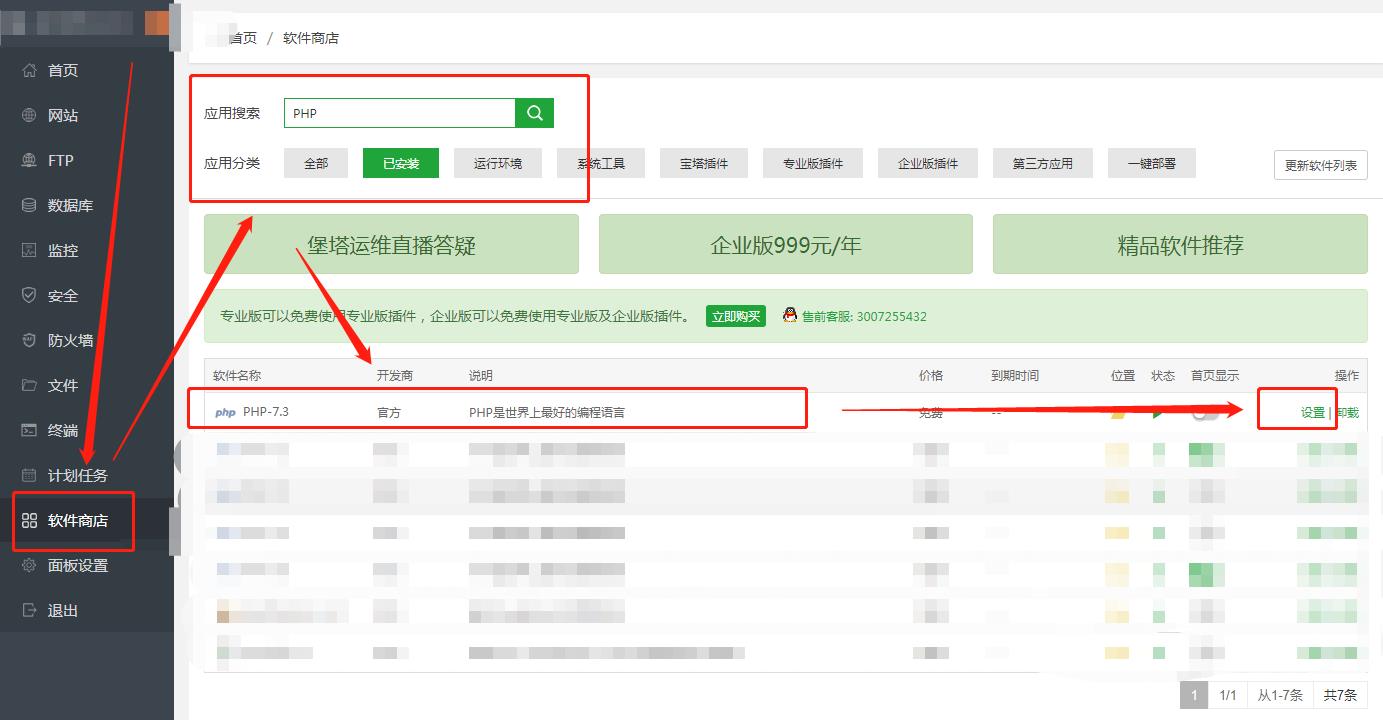The height and width of the screenshot is (720, 1383).
Task: Open 设置 for PHP-7.3
Action: click(x=1313, y=412)
